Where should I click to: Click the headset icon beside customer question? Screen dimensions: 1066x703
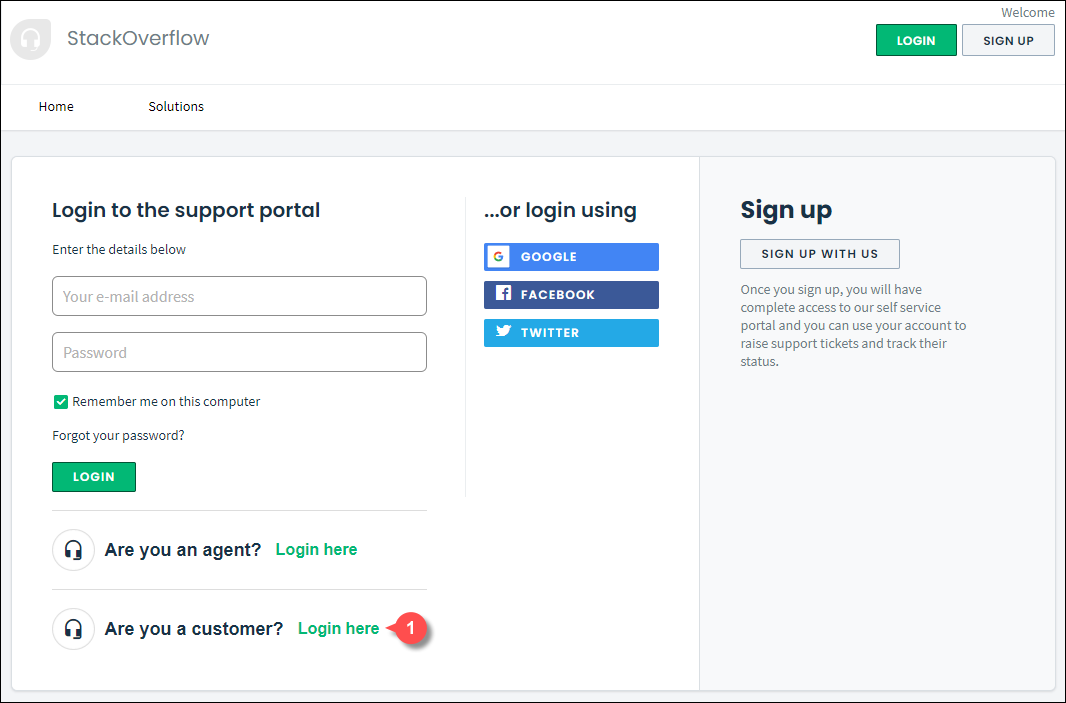(73, 629)
